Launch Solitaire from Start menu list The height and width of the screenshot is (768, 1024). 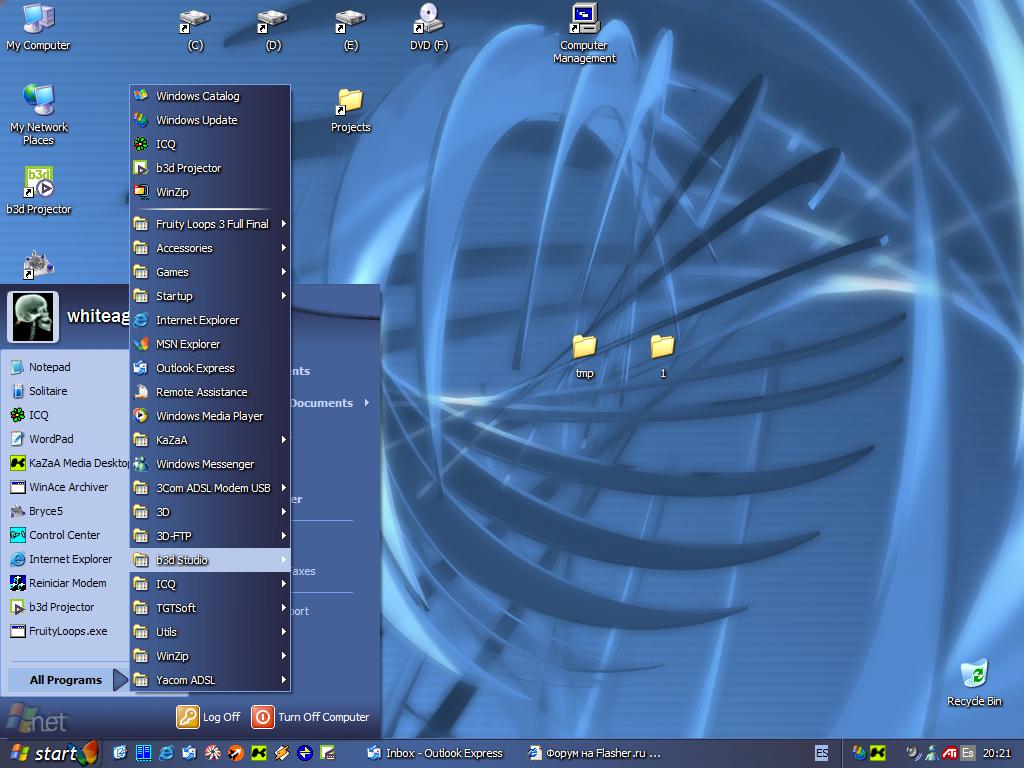coord(65,391)
